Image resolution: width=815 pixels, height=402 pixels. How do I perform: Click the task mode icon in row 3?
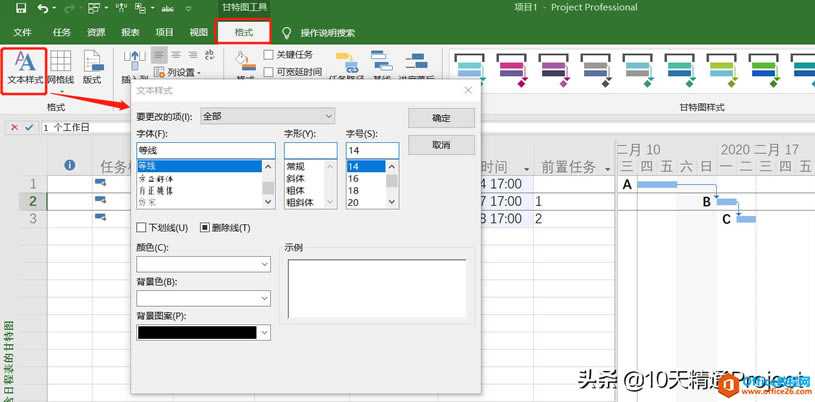pos(100,217)
